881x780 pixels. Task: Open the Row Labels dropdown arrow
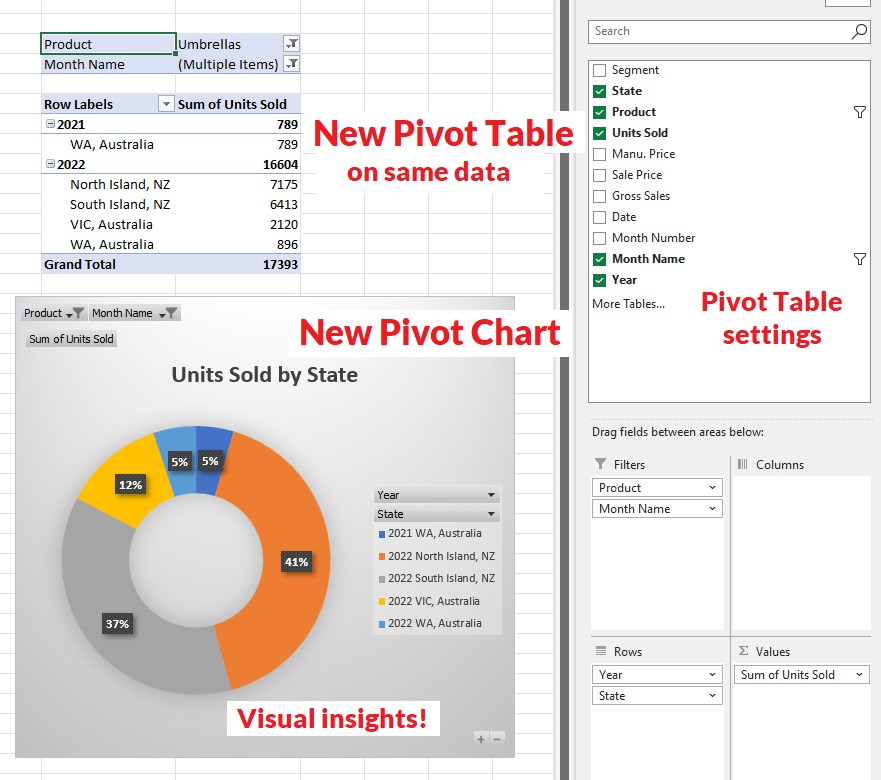pos(166,104)
